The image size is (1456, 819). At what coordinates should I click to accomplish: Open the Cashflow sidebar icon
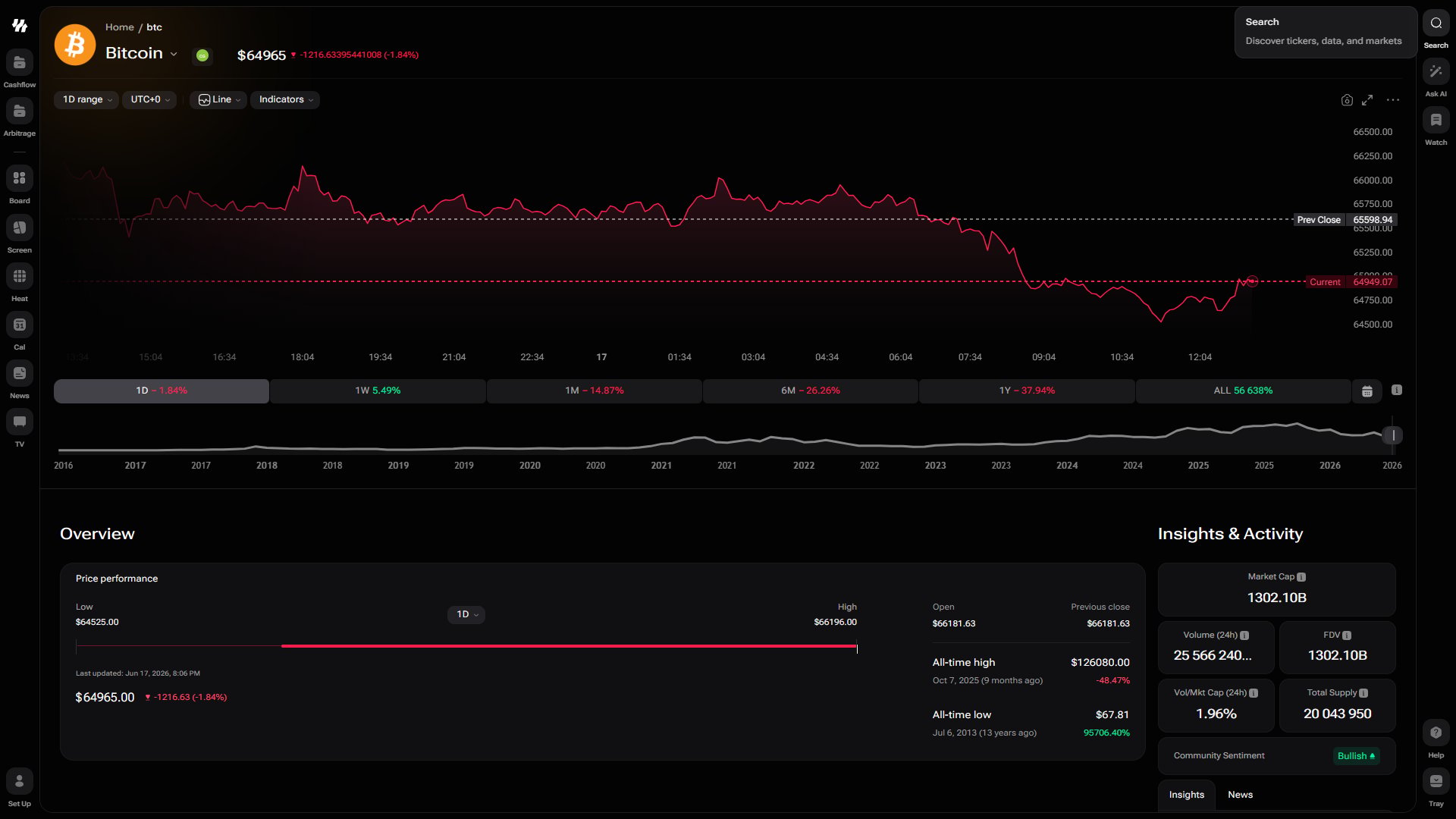pyautogui.click(x=20, y=63)
